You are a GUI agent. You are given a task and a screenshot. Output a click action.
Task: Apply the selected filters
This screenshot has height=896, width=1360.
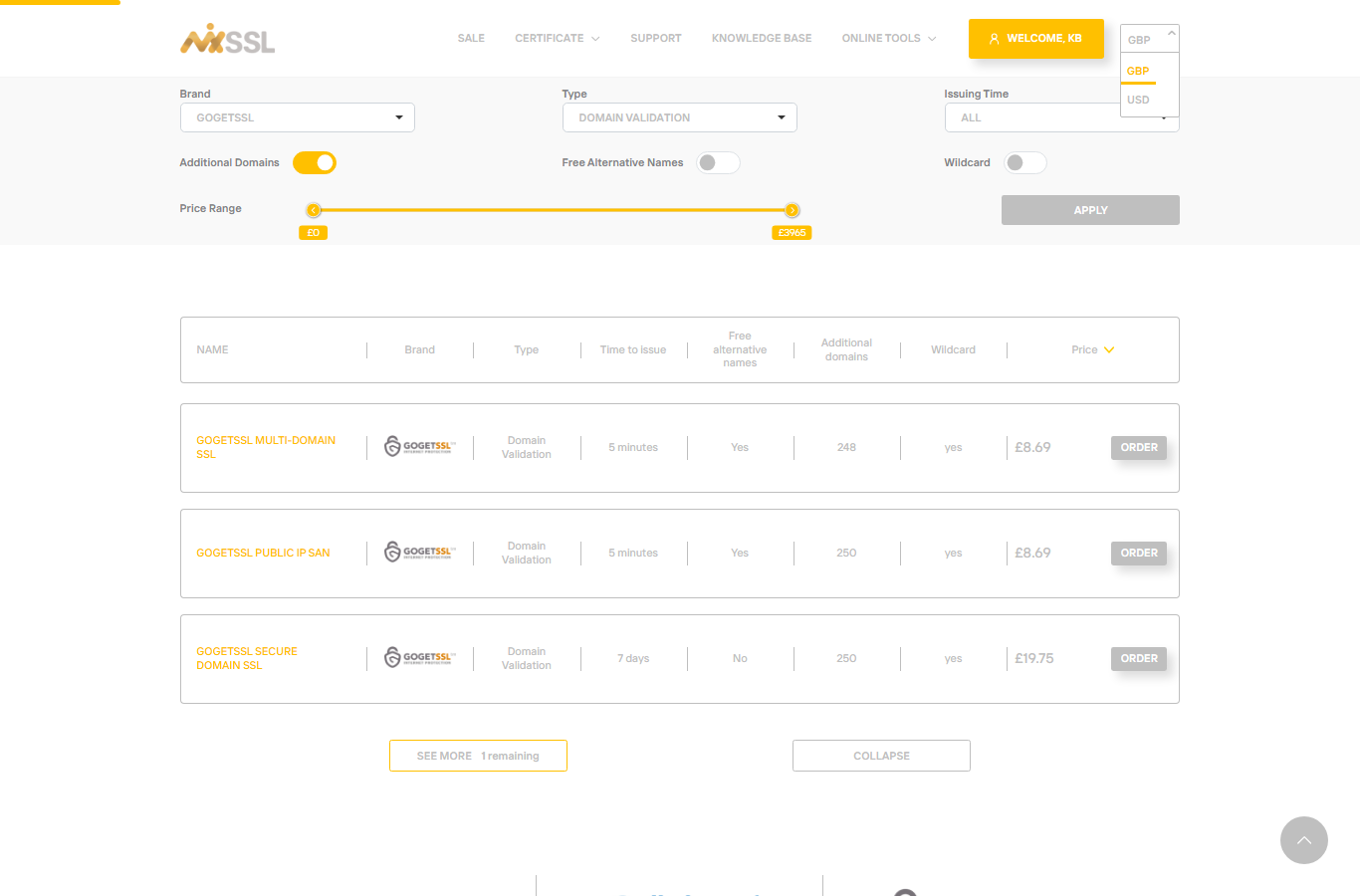click(x=1090, y=210)
